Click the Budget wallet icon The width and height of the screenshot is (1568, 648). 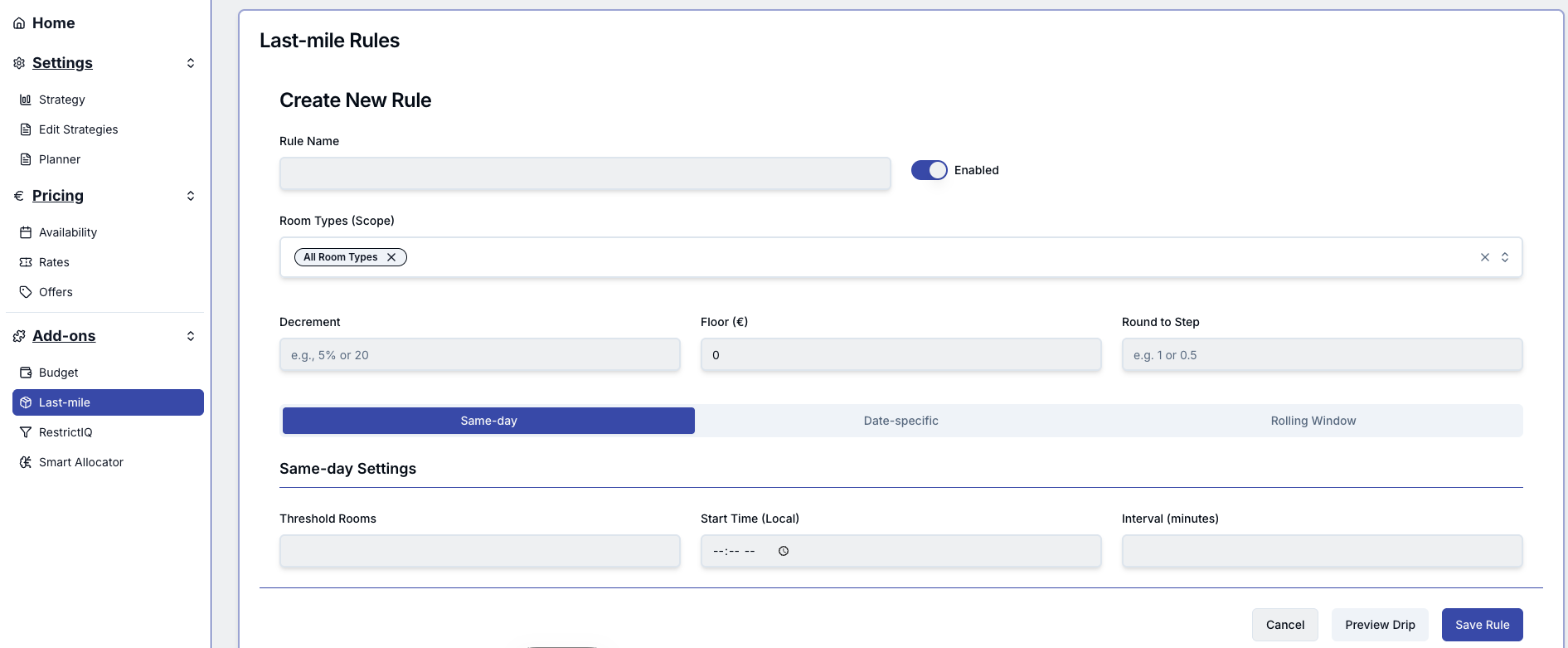(x=26, y=373)
